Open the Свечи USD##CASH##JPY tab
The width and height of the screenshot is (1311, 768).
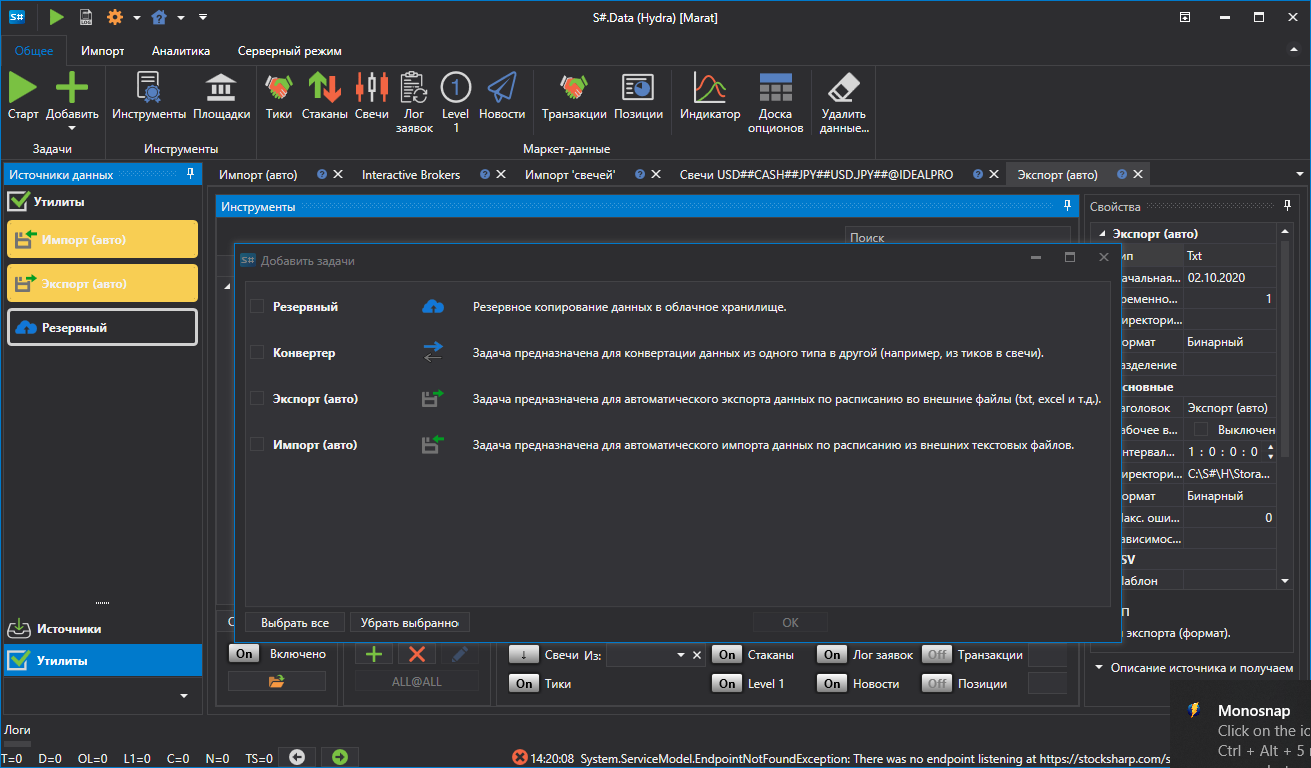click(x=816, y=174)
